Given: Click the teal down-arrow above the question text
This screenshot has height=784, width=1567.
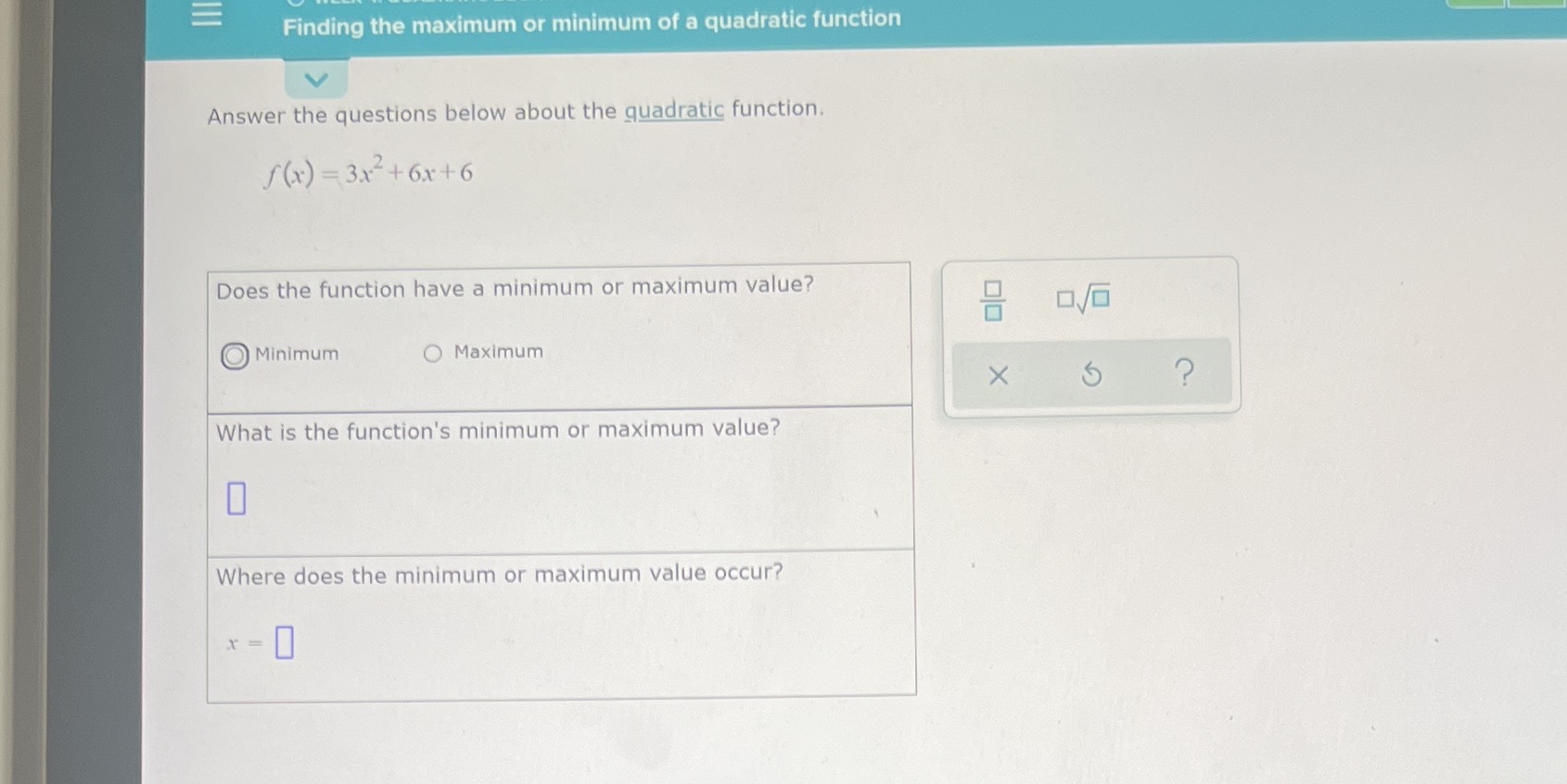Looking at the screenshot, I should tap(315, 78).
